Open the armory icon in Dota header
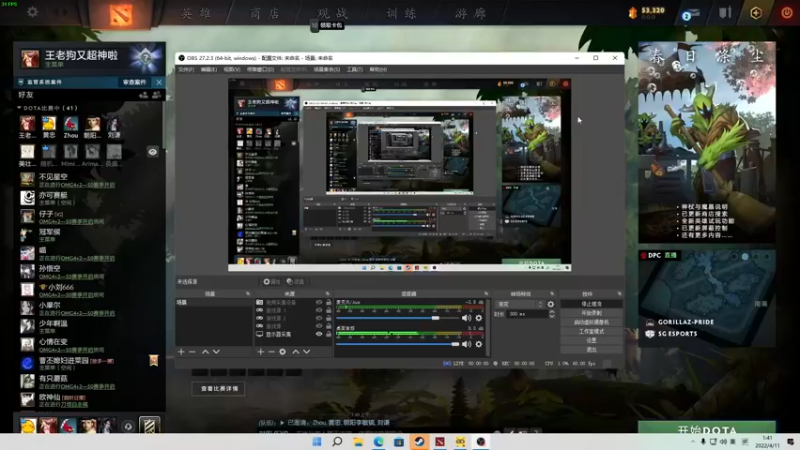The width and height of the screenshot is (800, 450). [x=725, y=13]
